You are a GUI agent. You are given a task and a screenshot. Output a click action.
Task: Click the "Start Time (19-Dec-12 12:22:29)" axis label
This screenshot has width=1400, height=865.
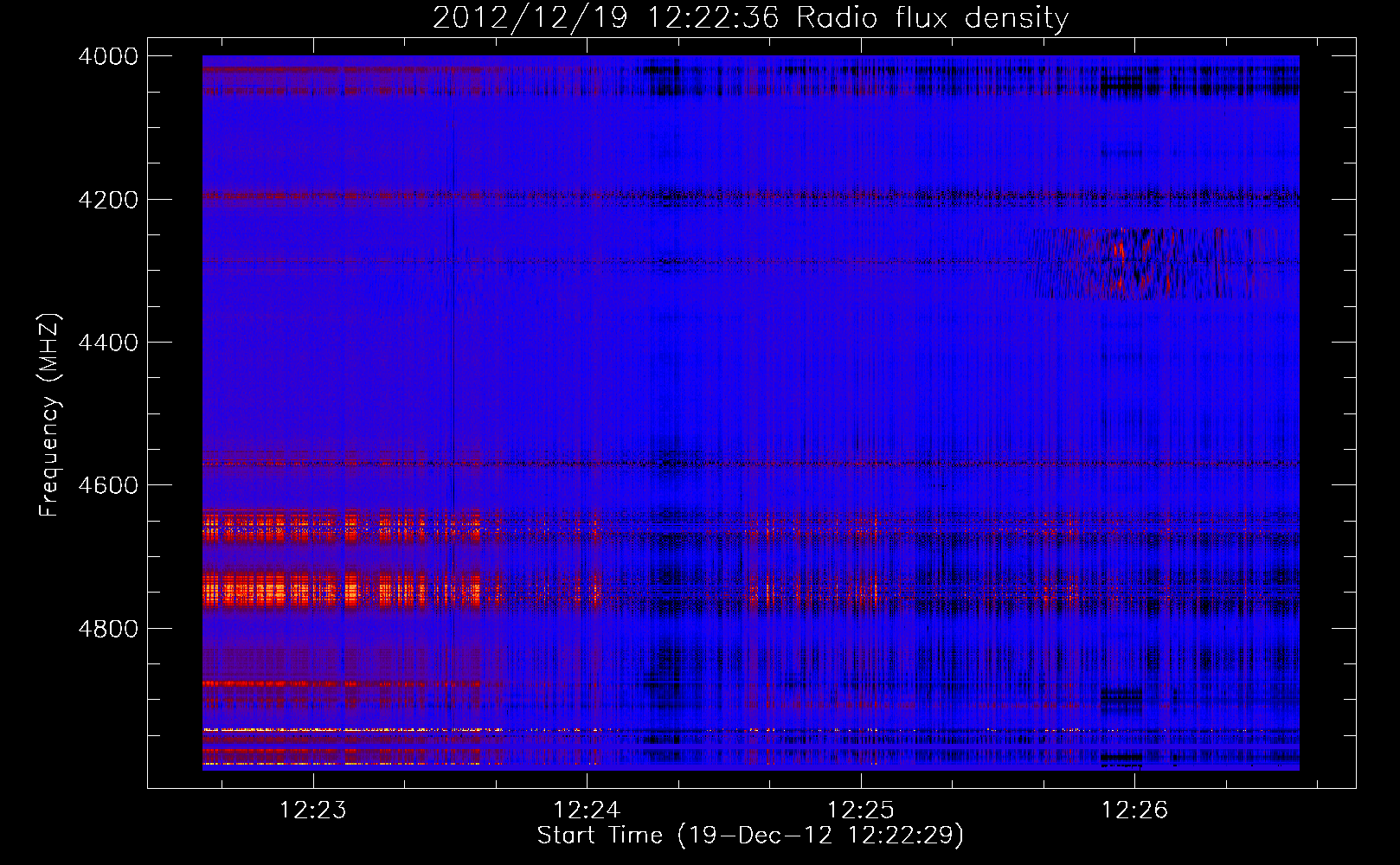coord(750,836)
